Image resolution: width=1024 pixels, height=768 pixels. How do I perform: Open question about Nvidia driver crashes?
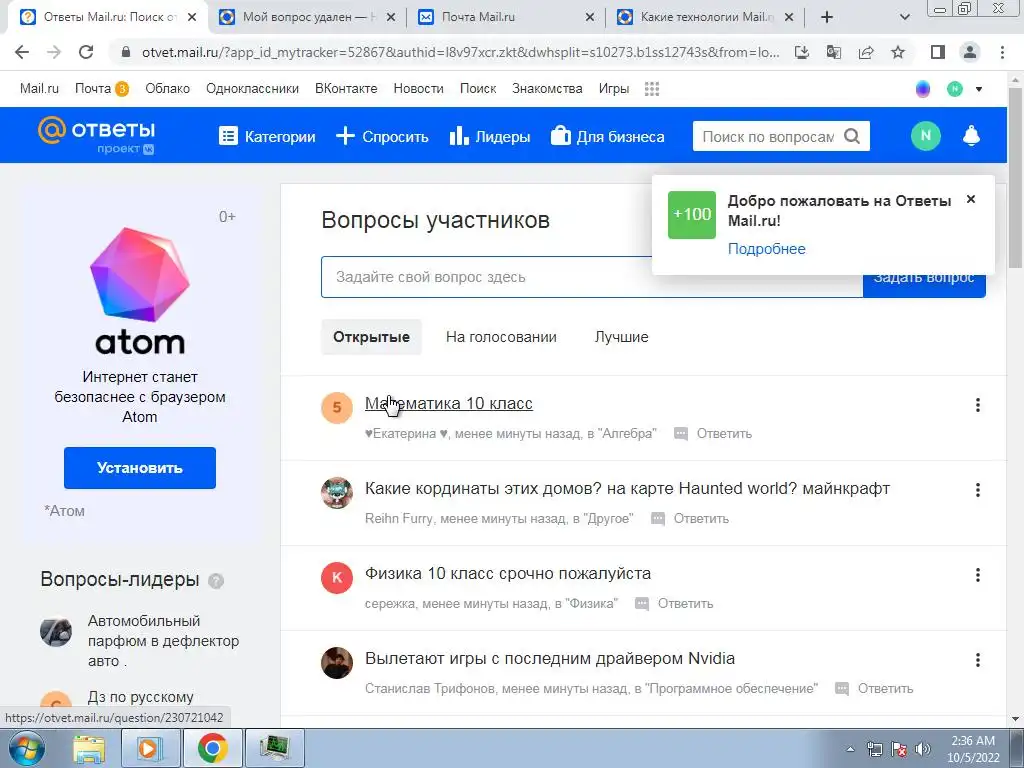tap(550, 658)
